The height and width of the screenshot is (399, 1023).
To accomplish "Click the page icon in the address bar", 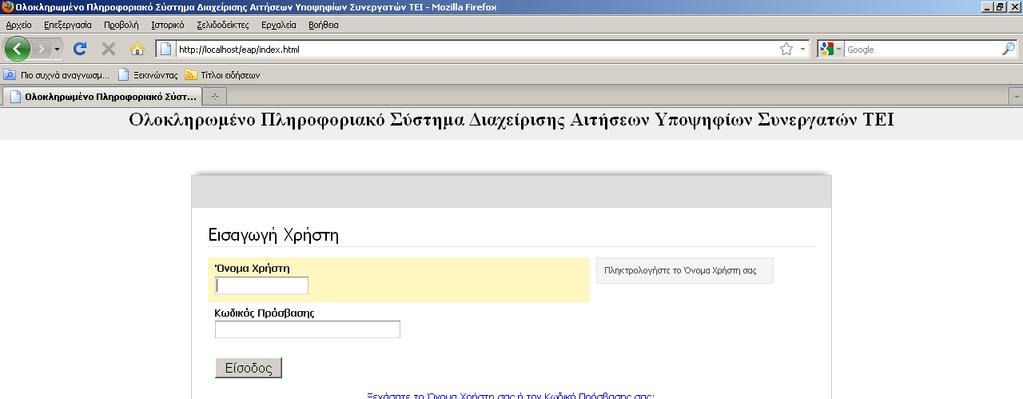I will [x=166, y=49].
